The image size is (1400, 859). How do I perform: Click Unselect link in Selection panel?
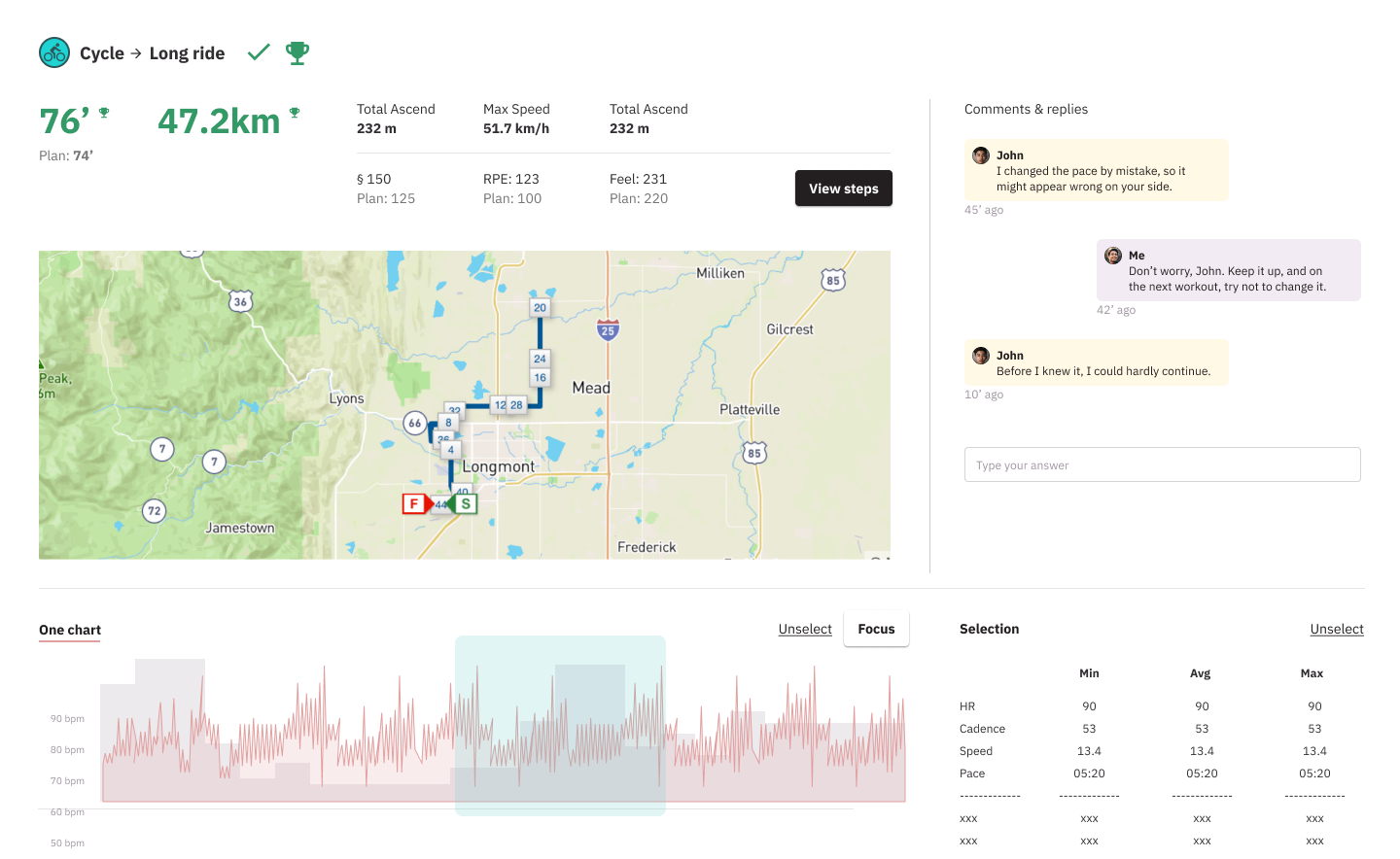(1336, 629)
